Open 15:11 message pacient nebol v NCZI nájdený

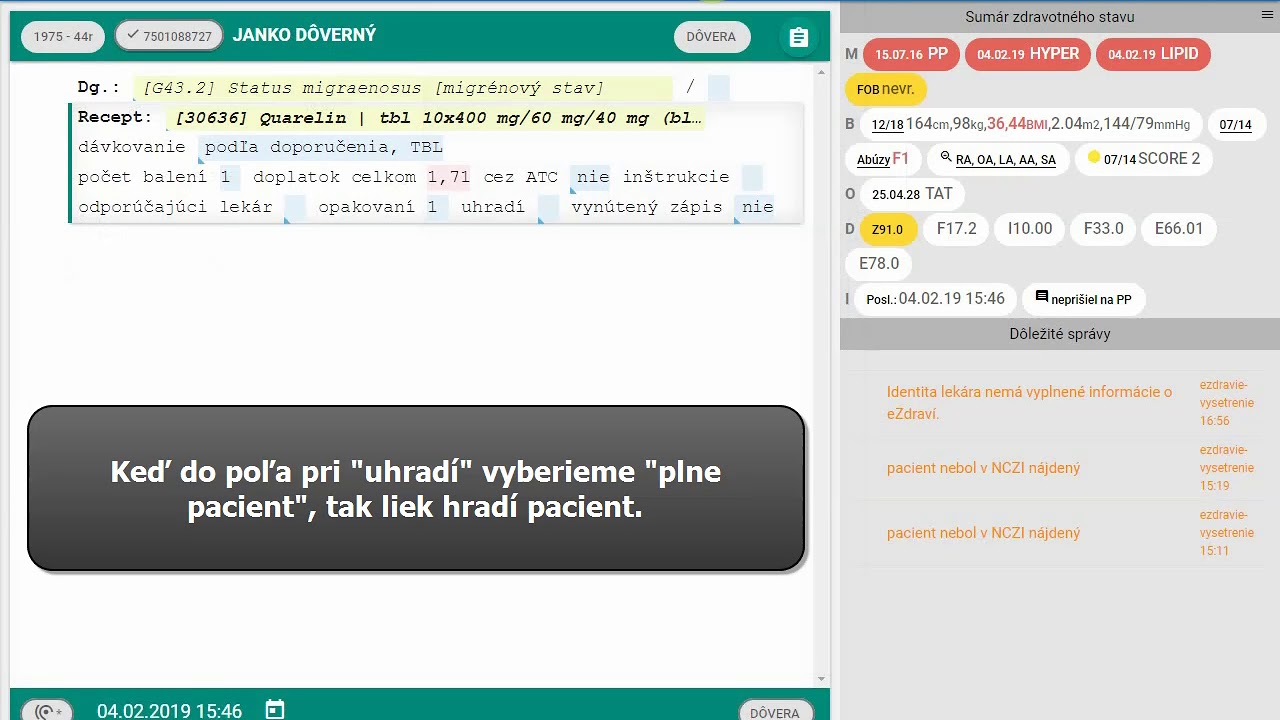[983, 533]
